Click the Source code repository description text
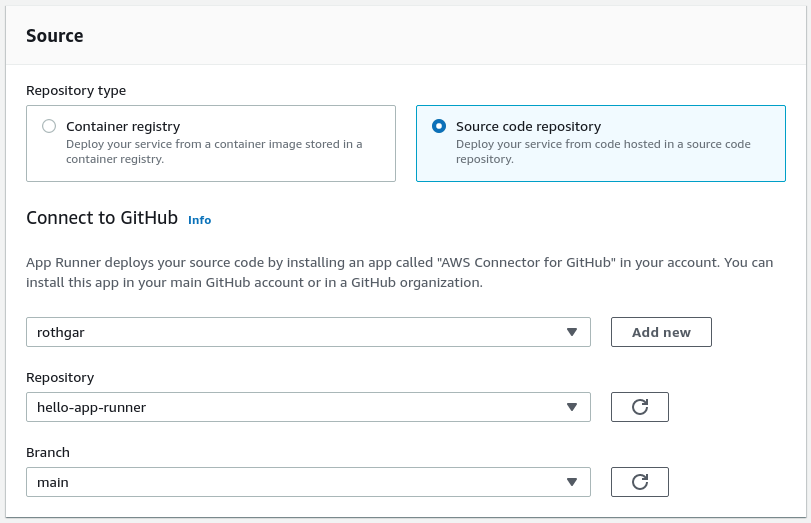This screenshot has height=523, width=811. [603, 151]
